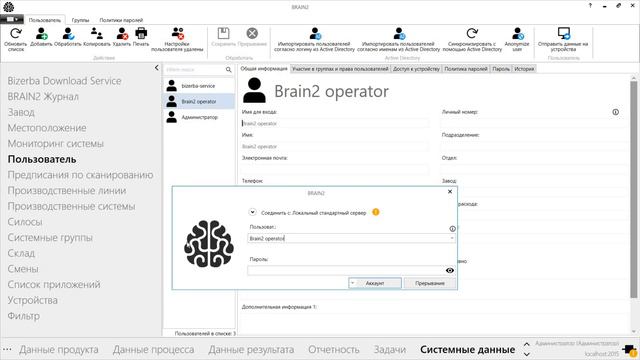Click search magnifier in user filter
This screenshot has width=640, height=360.
pyautogui.click(x=229, y=70)
